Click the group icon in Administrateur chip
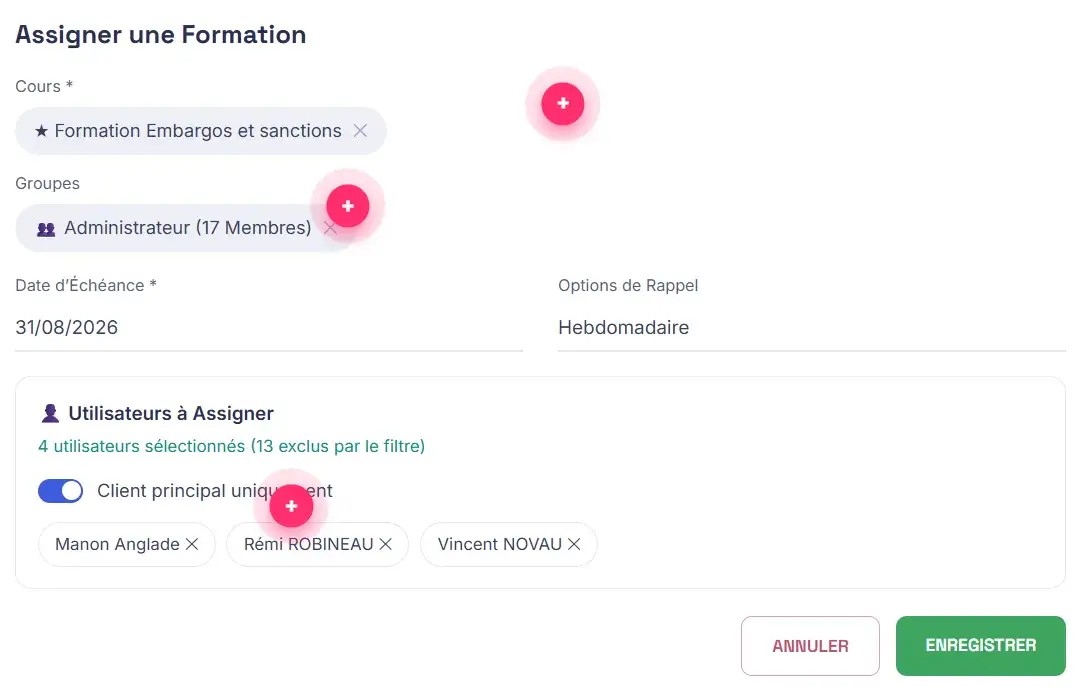The height and width of the screenshot is (690, 1089). pos(46,229)
